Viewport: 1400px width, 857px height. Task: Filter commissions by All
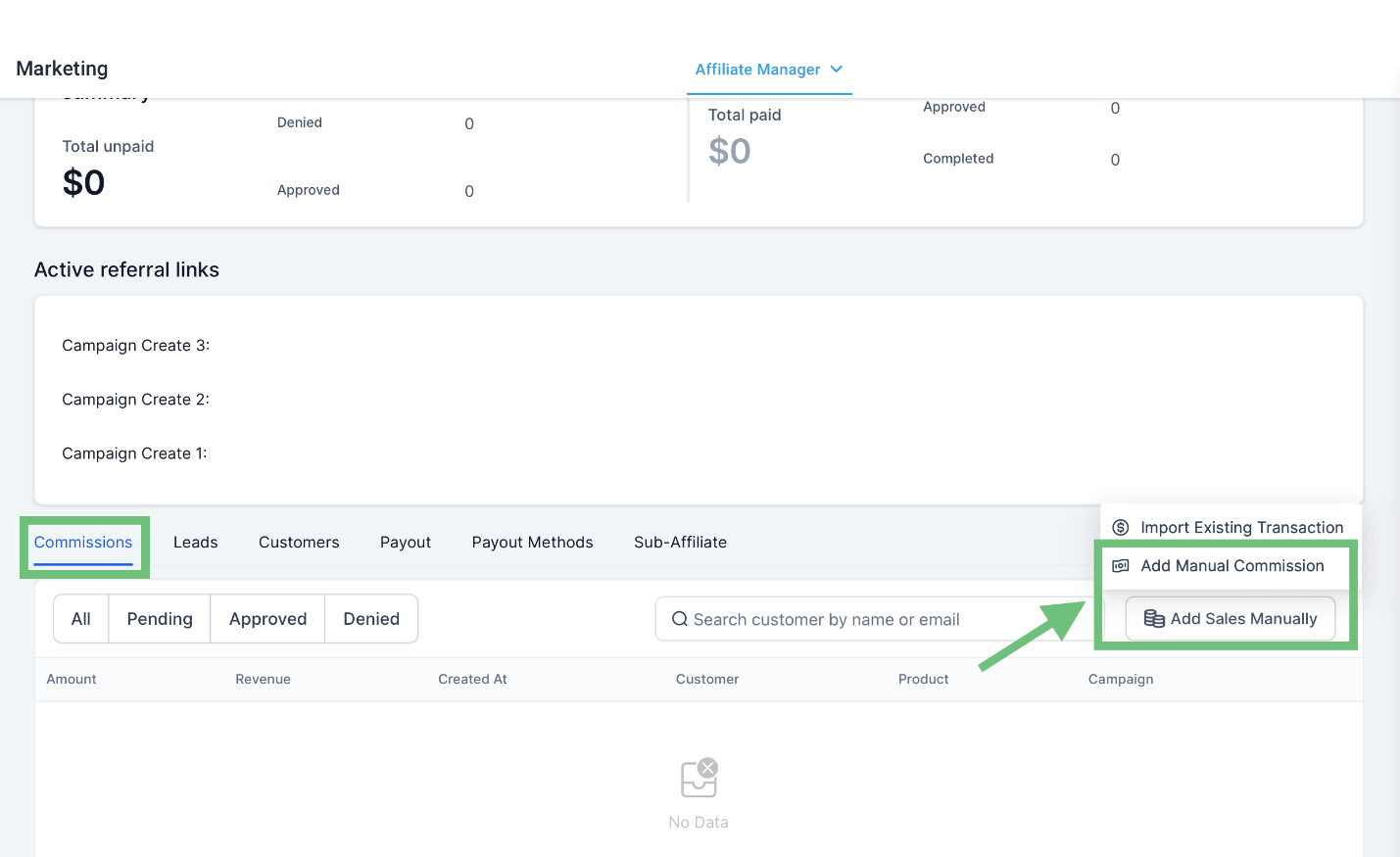pos(81,619)
